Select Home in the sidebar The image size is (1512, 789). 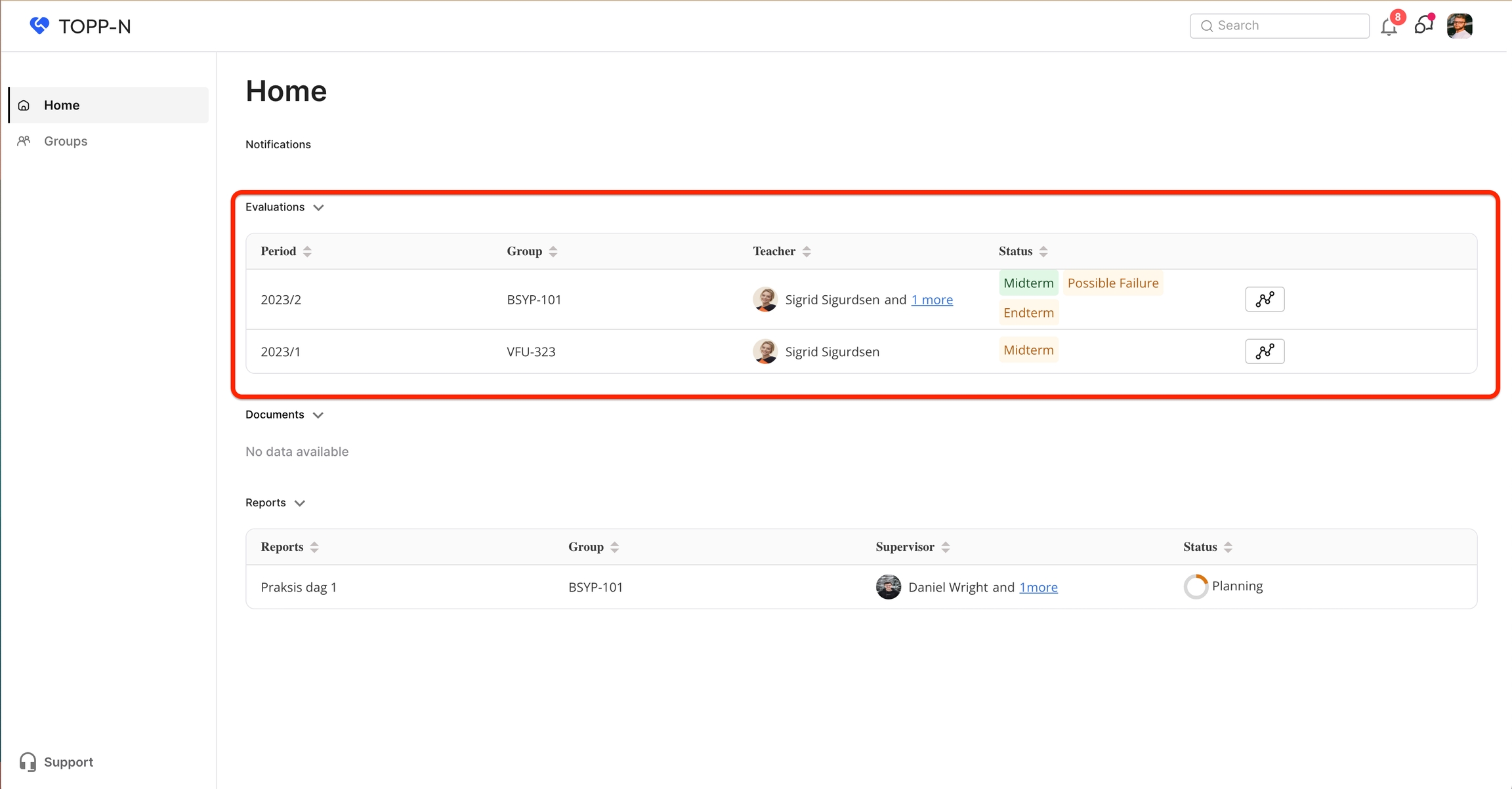click(62, 105)
